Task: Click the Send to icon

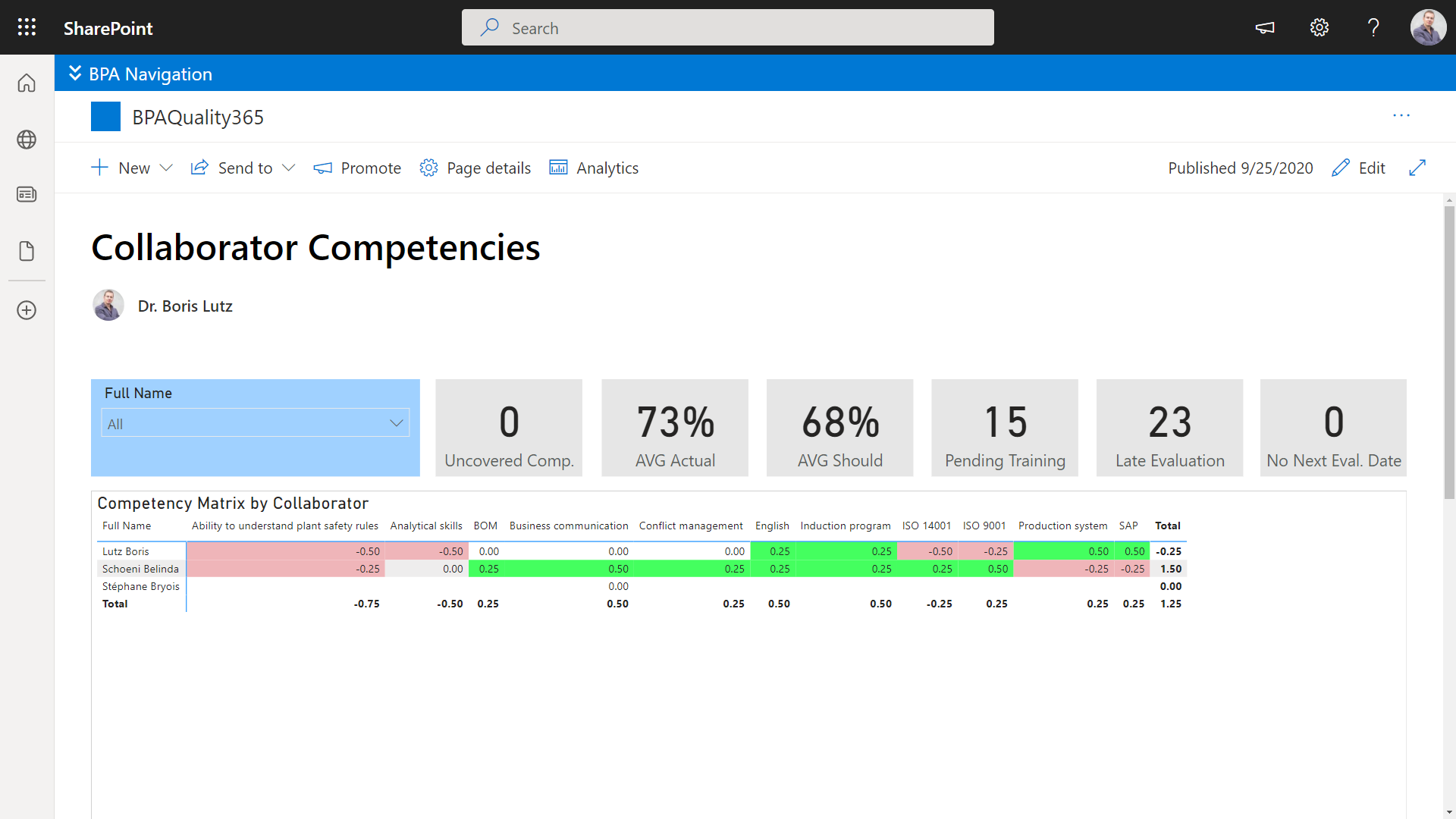Action: (x=198, y=167)
